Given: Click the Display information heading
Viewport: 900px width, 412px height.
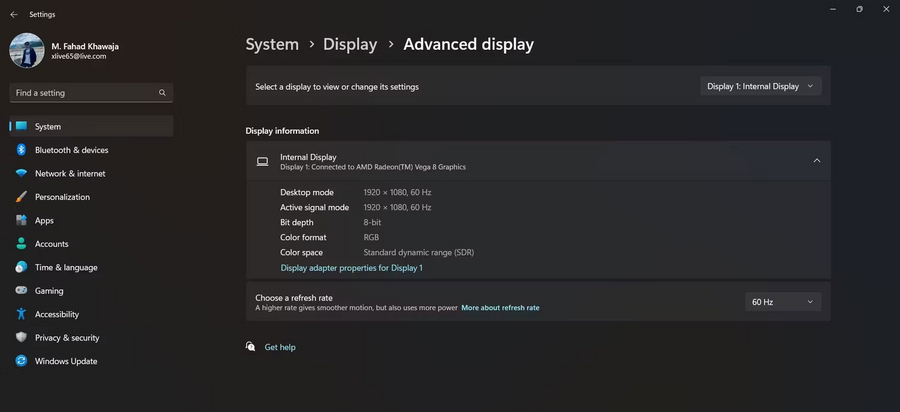Looking at the screenshot, I should click(282, 131).
